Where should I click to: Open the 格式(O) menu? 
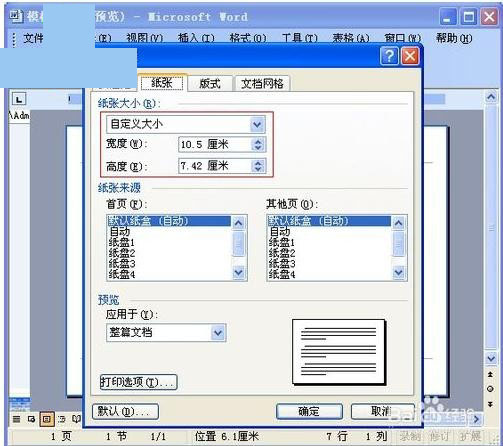(248, 39)
